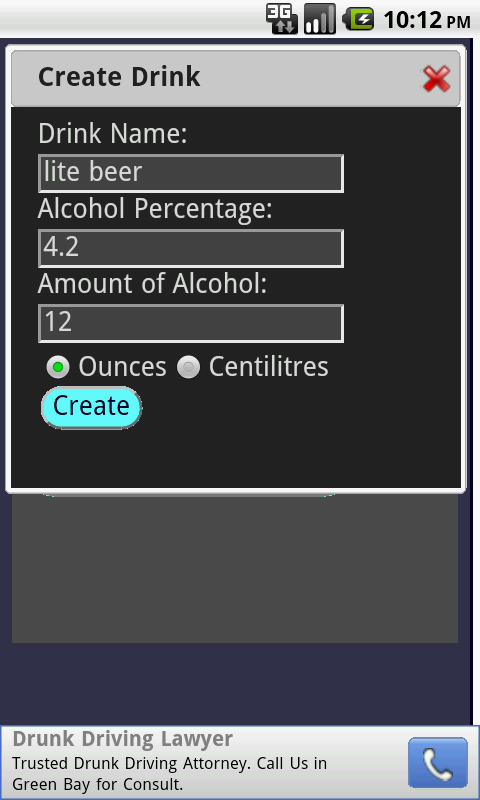Tap the signal strength bars icon

point(320,19)
